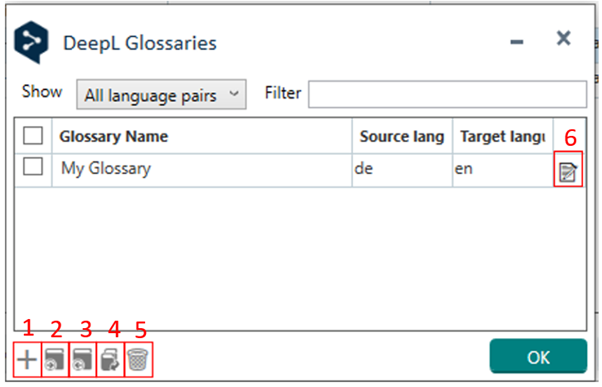Click the de source language cell
The image size is (602, 387).
pos(364,169)
